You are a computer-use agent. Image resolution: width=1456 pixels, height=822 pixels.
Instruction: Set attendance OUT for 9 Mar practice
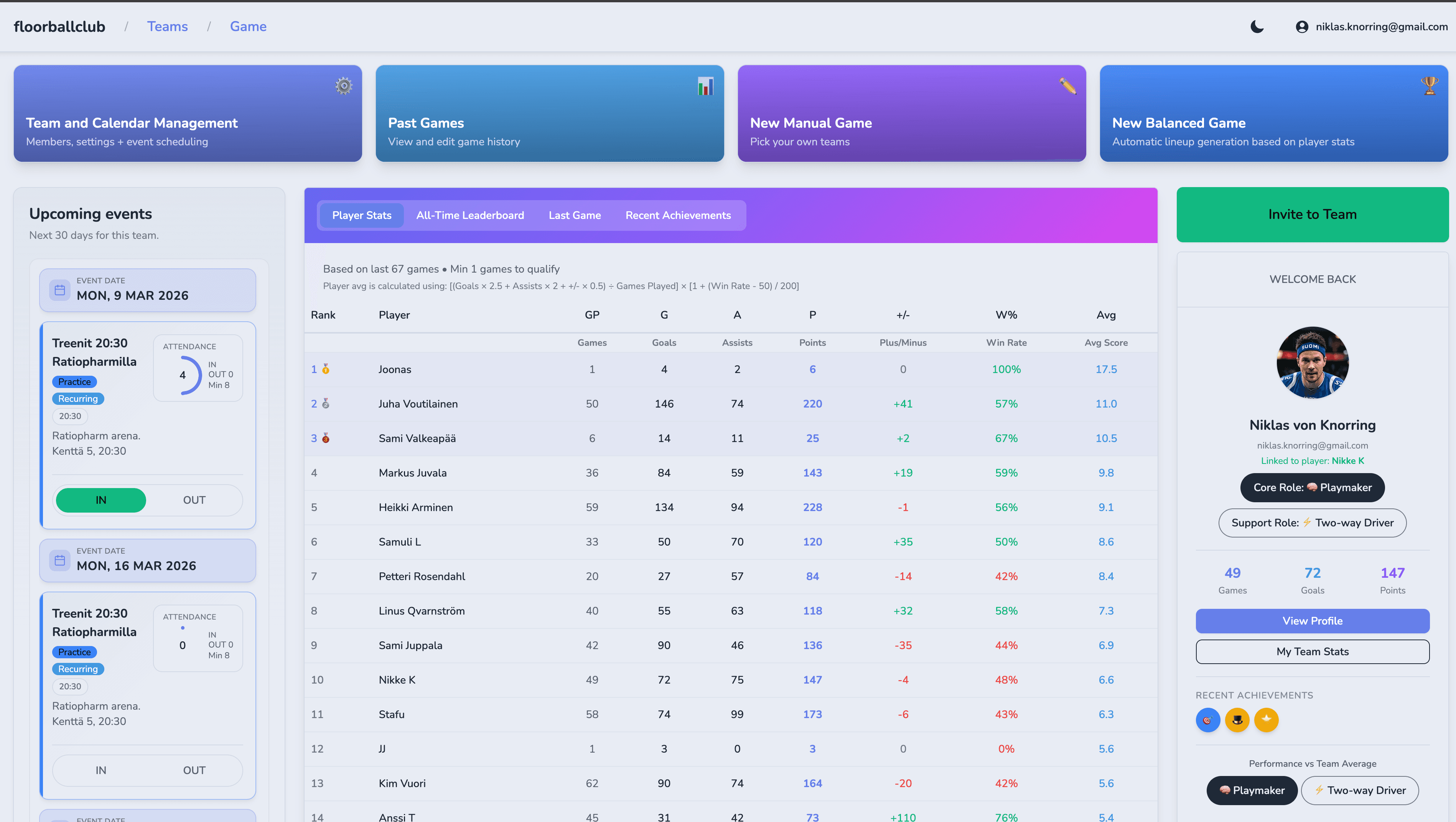(x=194, y=500)
